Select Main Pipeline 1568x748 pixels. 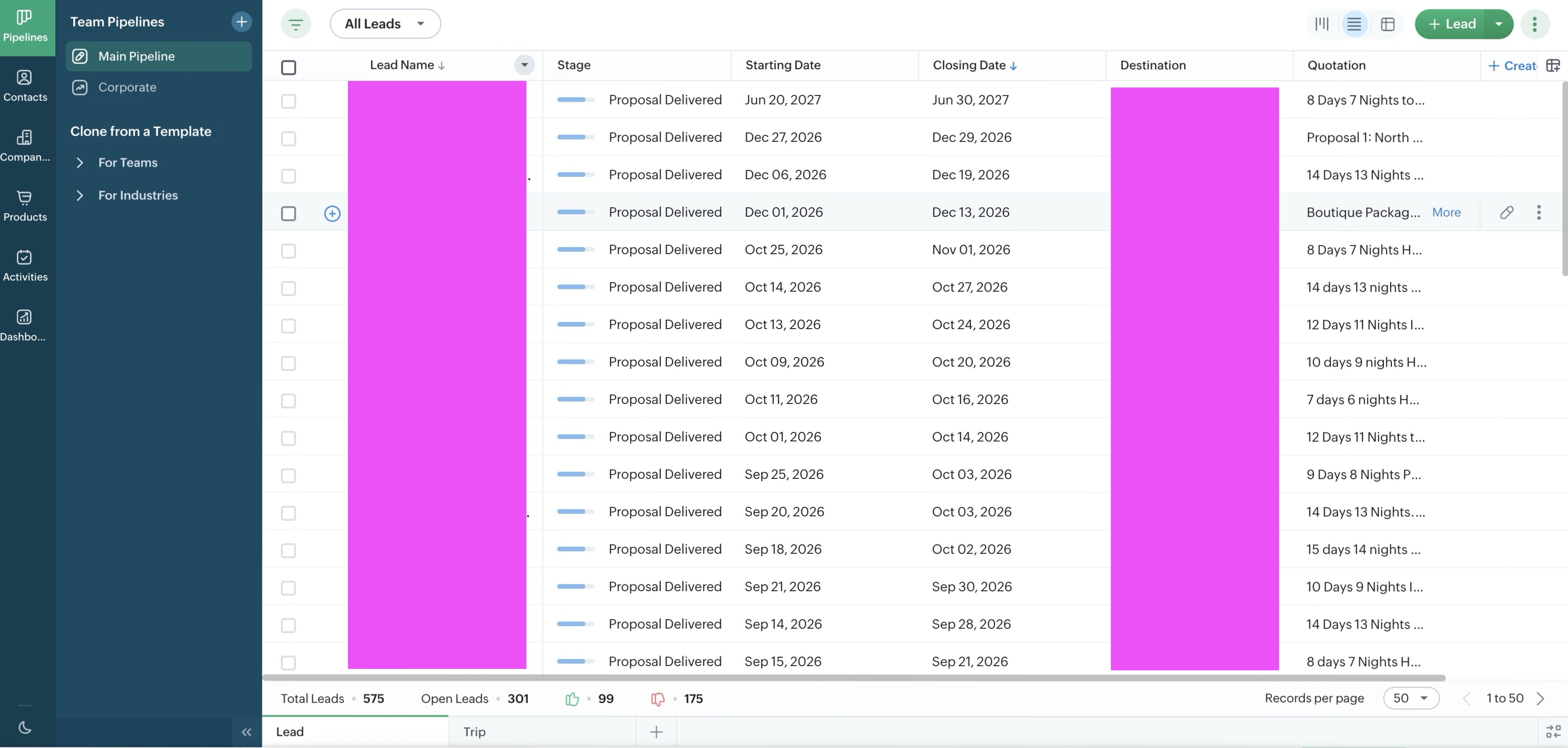coord(159,57)
